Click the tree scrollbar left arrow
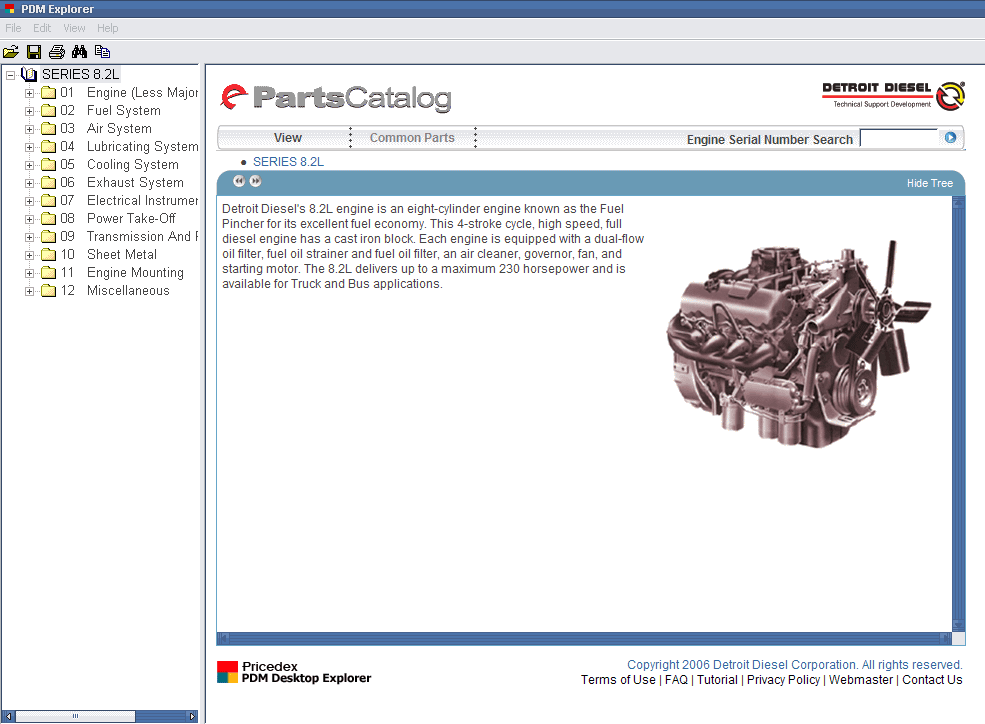This screenshot has width=985, height=724. click(x=8, y=716)
